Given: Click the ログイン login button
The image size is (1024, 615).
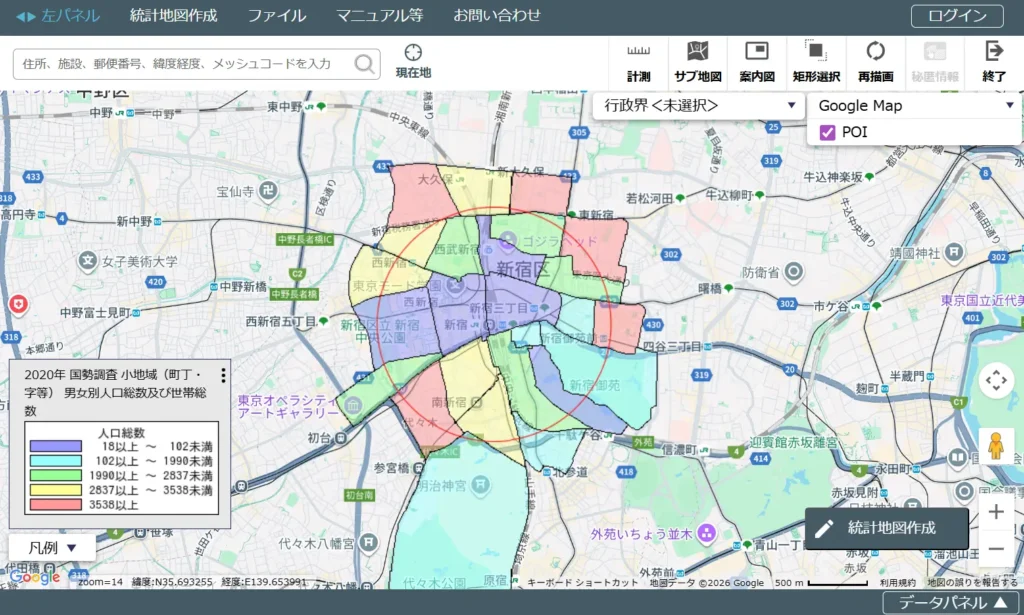Looking at the screenshot, I should [957, 15].
